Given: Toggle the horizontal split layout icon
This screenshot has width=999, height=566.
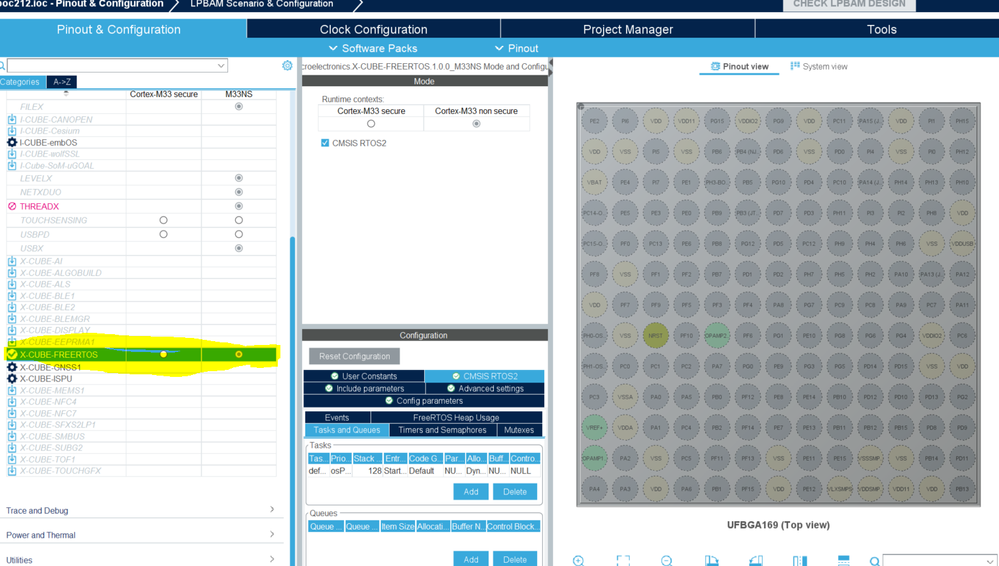Looking at the screenshot, I should click(844, 560).
